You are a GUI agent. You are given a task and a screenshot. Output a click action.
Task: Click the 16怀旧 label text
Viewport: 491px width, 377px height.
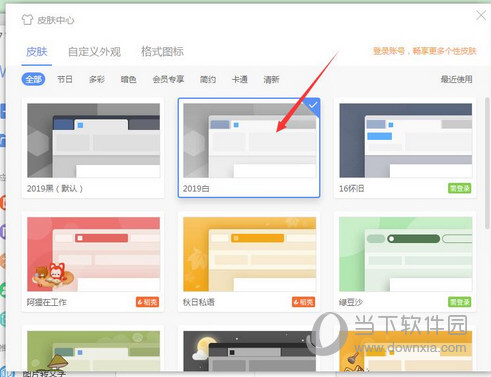pos(352,188)
